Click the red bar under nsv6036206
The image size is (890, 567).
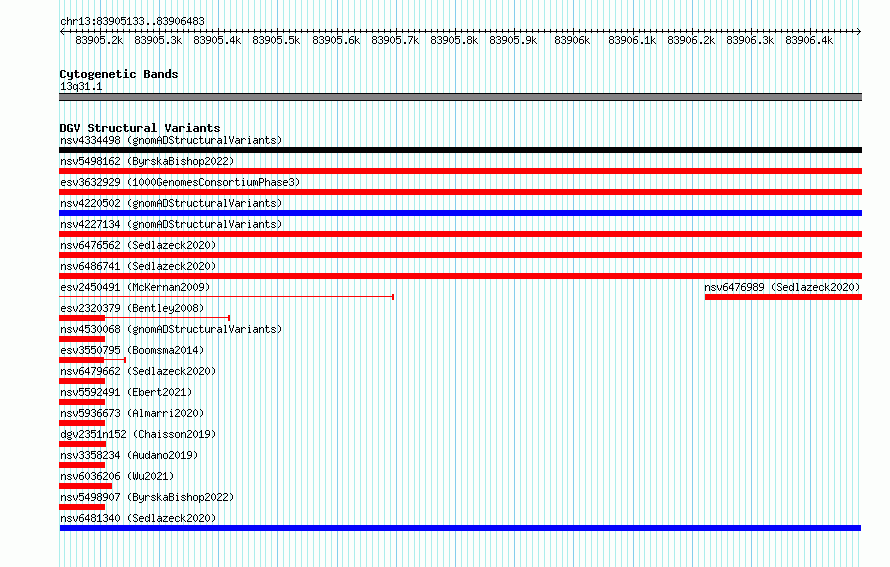click(x=85, y=486)
